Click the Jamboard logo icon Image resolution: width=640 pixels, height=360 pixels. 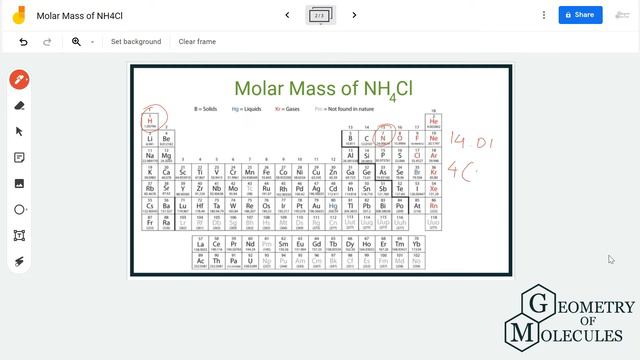pos(19,16)
